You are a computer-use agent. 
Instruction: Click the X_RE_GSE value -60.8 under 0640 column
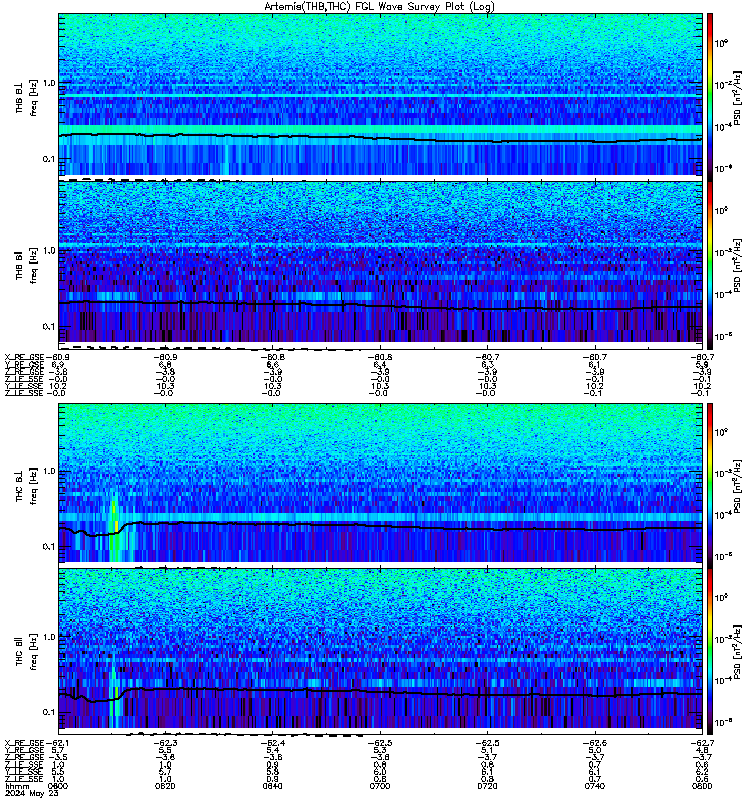coord(272,357)
